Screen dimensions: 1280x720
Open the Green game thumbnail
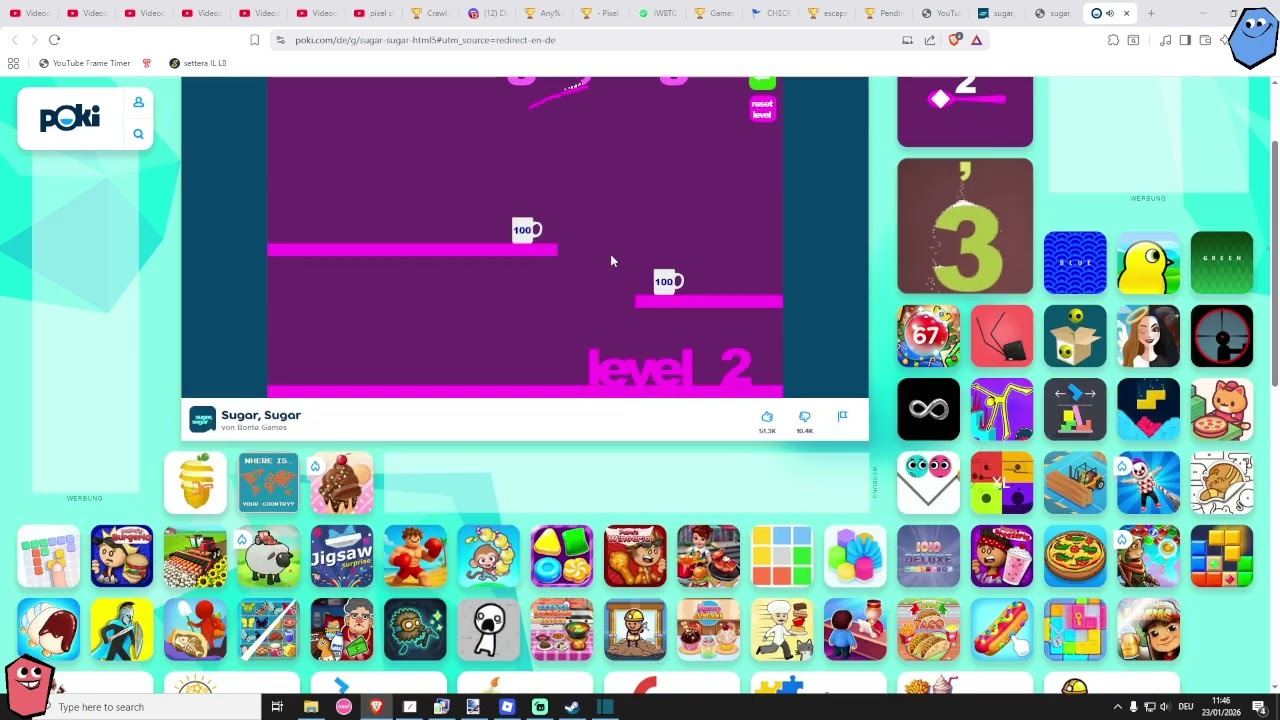1222,263
